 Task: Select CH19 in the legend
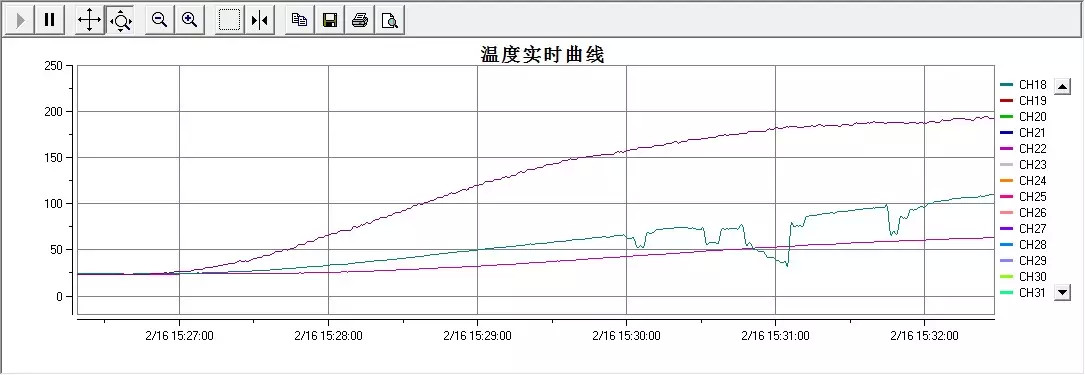click(1024, 100)
